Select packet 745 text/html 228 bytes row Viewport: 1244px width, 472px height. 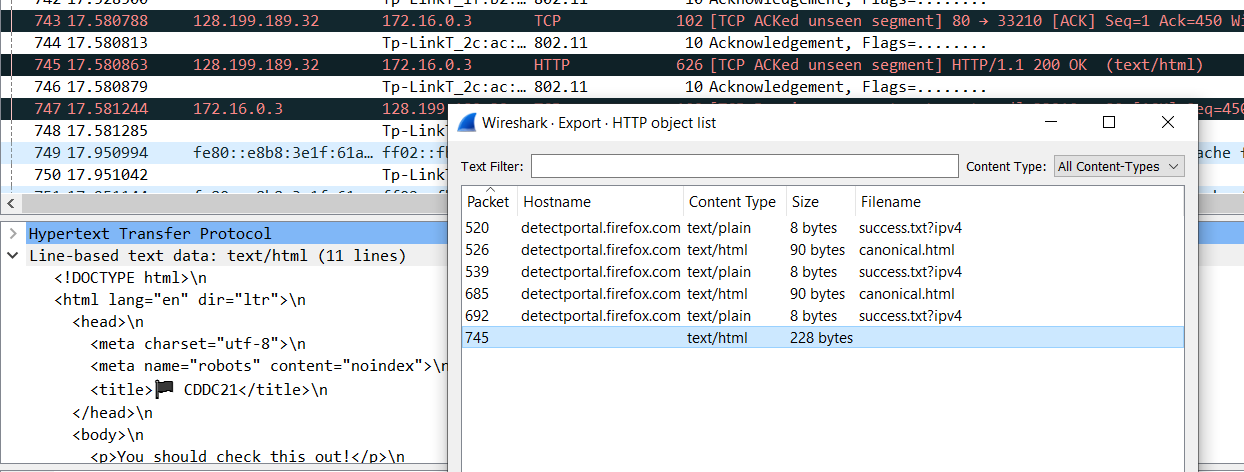[822, 338]
